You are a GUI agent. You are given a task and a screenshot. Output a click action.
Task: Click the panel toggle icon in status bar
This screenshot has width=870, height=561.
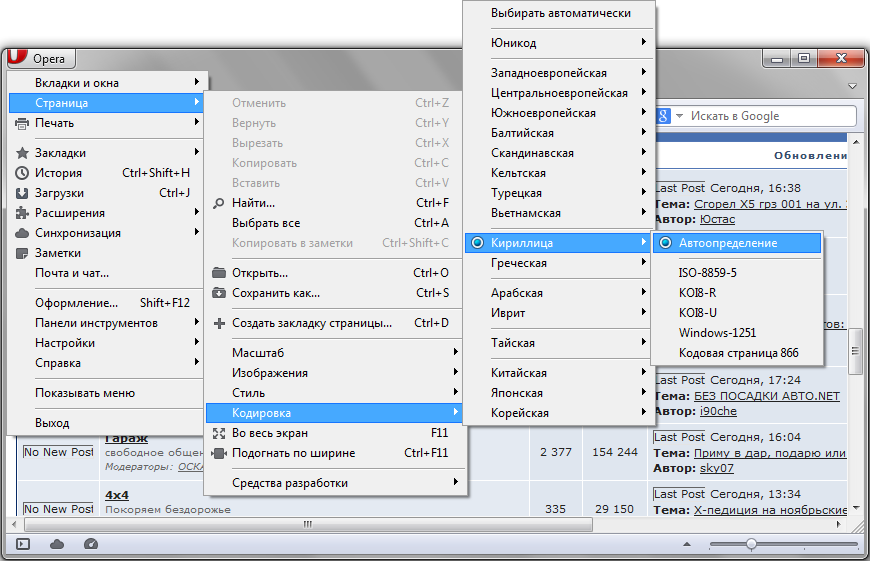point(23,544)
